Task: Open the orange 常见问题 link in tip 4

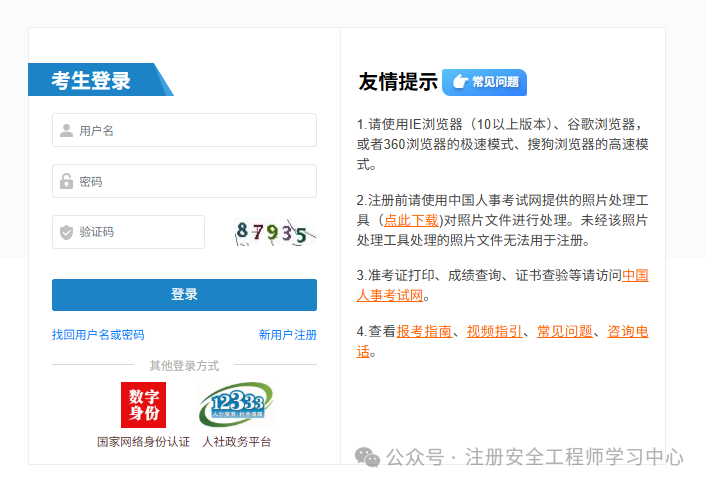Action: [x=565, y=331]
